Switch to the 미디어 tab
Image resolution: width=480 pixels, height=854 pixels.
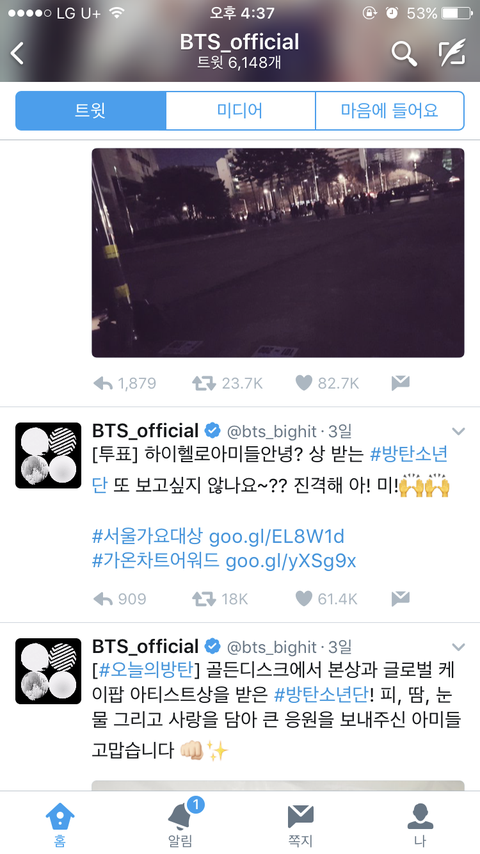point(240,111)
